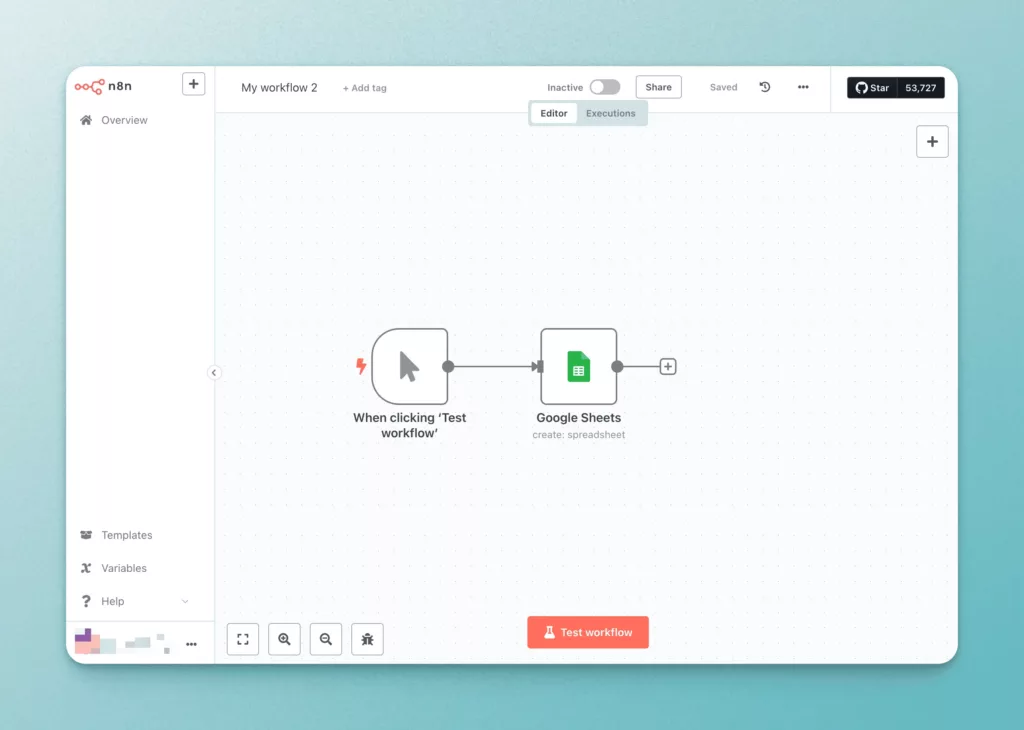This screenshot has width=1024, height=730.
Task: Click the Google Sheets node label
Action: (x=579, y=418)
